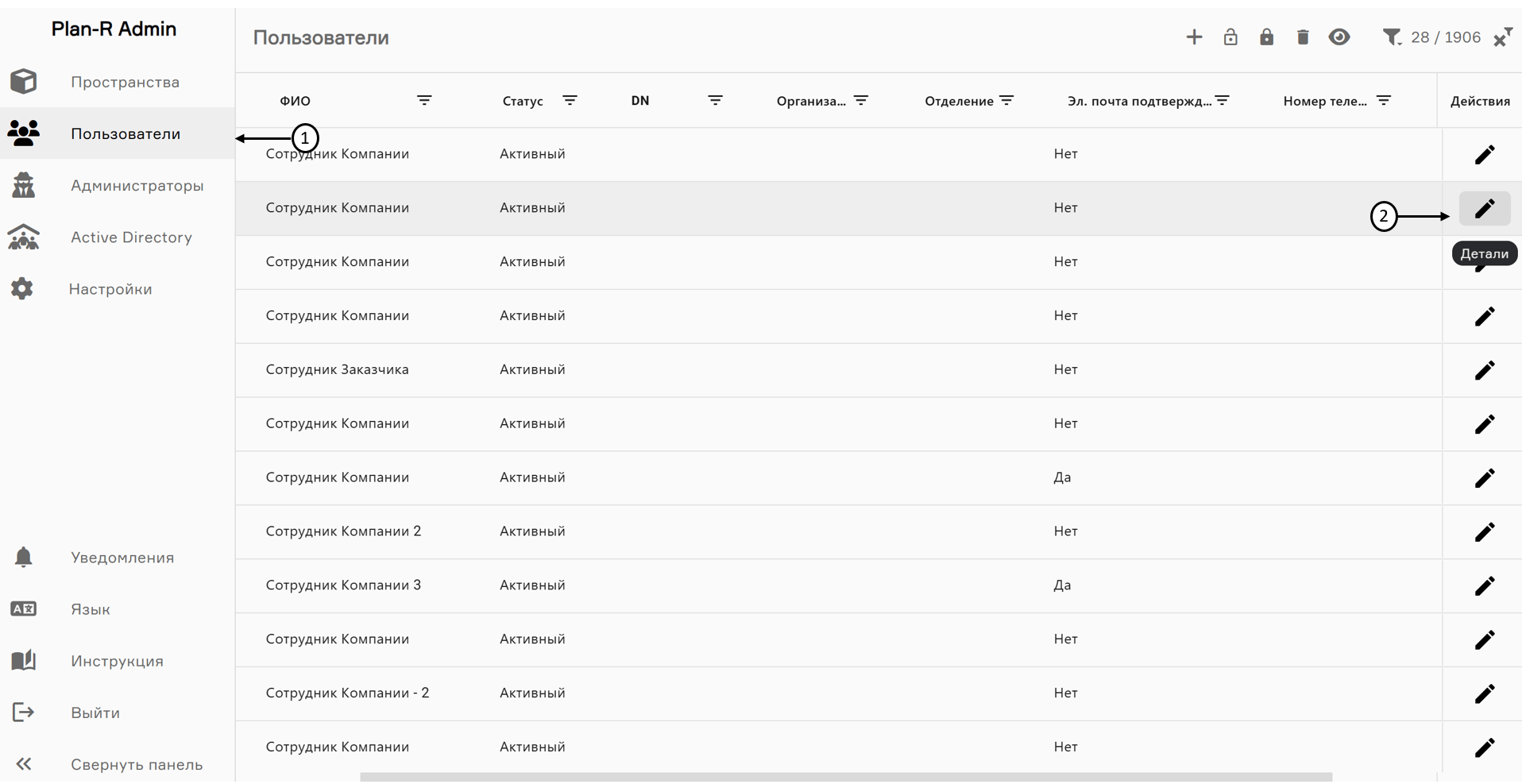Click the open padlock unlock icon
Screen dimensions: 1522x784
tap(1230, 37)
